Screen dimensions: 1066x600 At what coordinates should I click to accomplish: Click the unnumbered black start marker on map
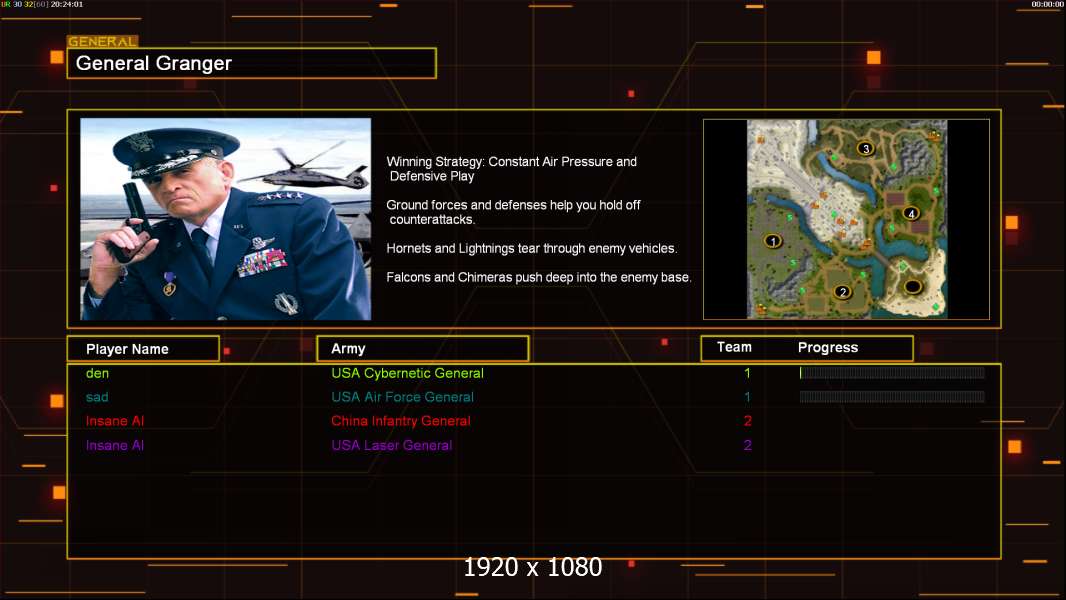coord(912,287)
